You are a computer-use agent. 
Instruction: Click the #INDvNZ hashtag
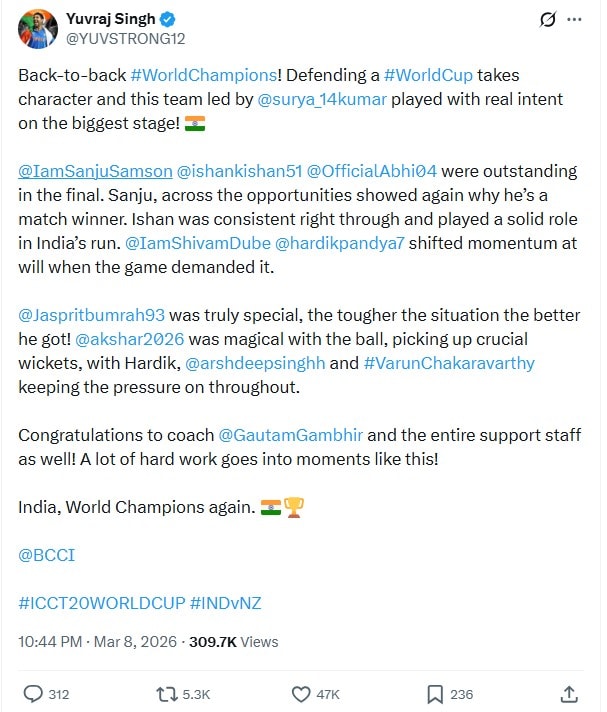(226, 603)
